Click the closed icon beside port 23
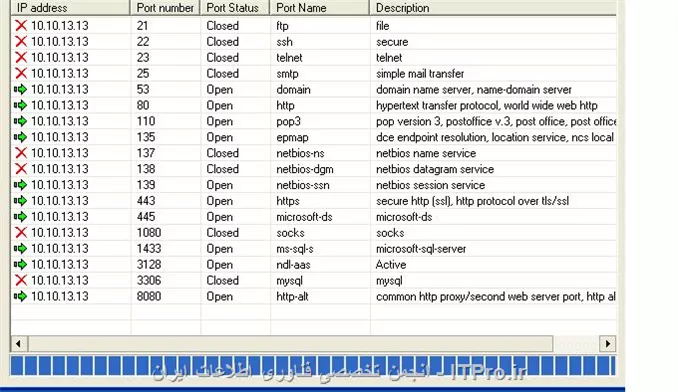 [20, 57]
